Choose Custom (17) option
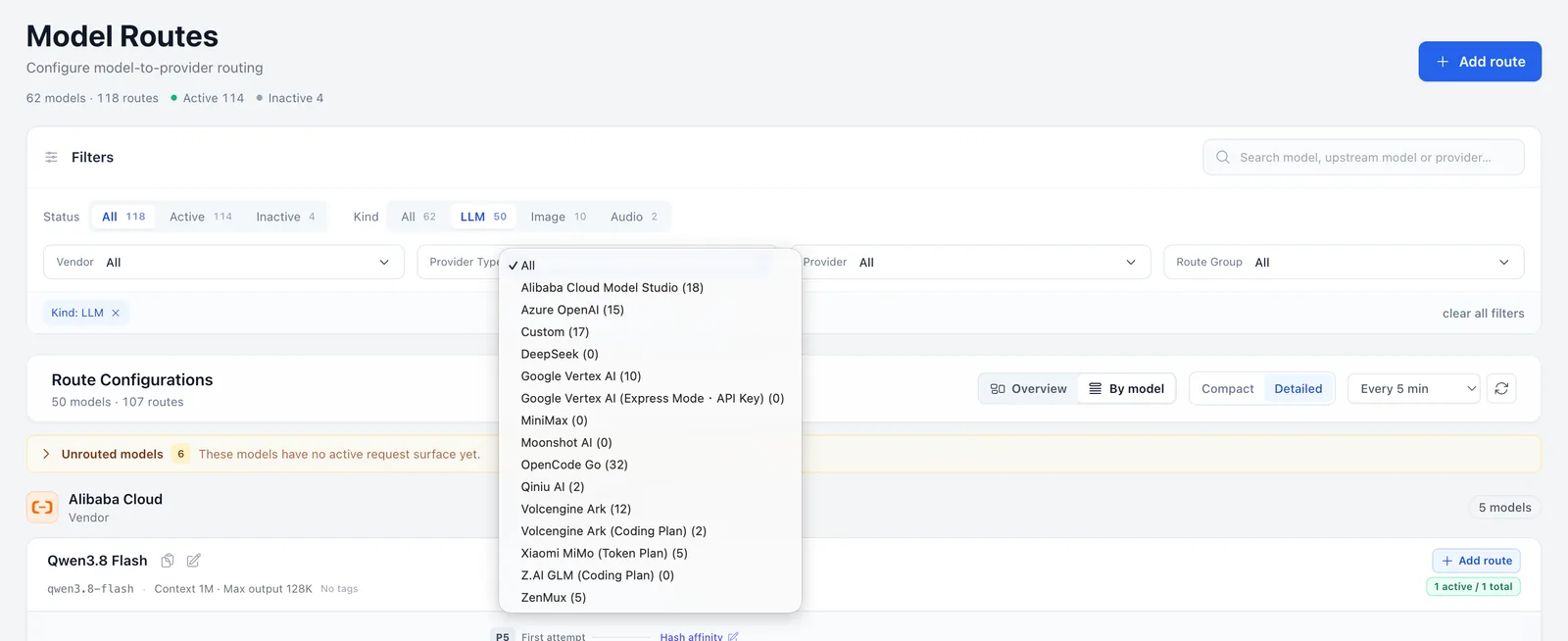Screen dimensions: 1568x641 (650, 332)
